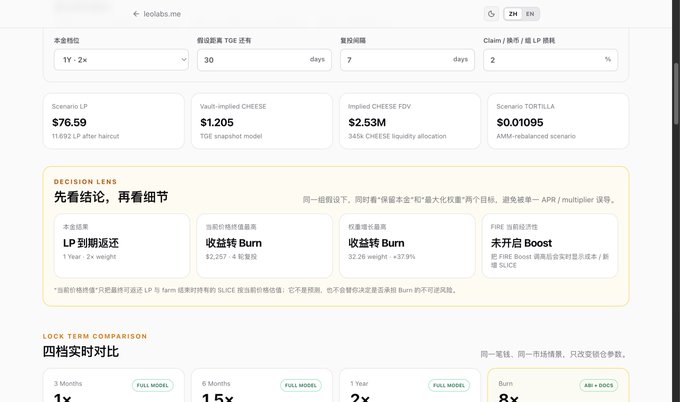This screenshot has width=680, height=402.
Task: Select the Implied CHEESE FDV $2.53M value
Action: tap(367, 122)
